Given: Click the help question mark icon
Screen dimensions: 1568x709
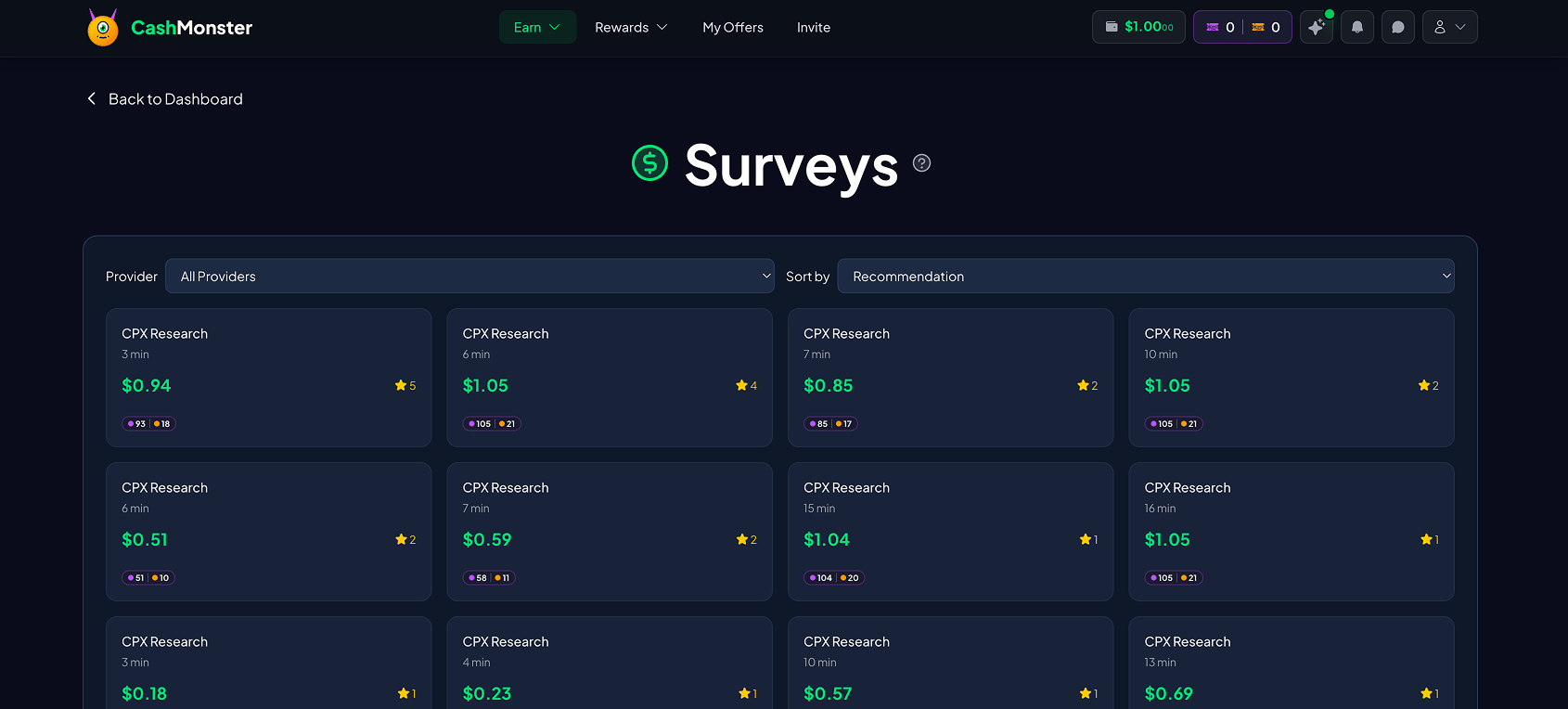Looking at the screenshot, I should click(x=921, y=163).
